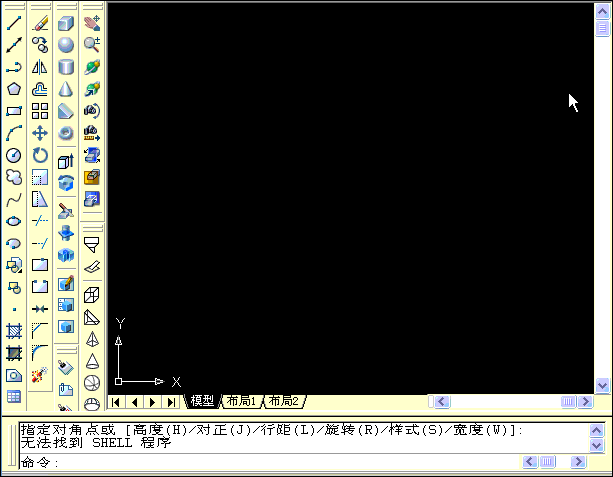Switch to the 模型 tab
Image resolution: width=613 pixels, height=477 pixels.
coord(202,401)
